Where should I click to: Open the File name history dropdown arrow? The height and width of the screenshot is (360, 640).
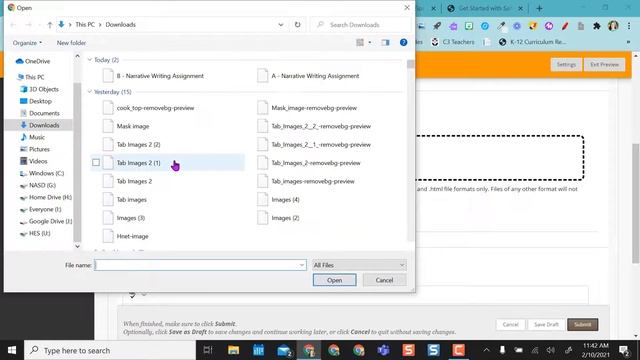coord(302,265)
